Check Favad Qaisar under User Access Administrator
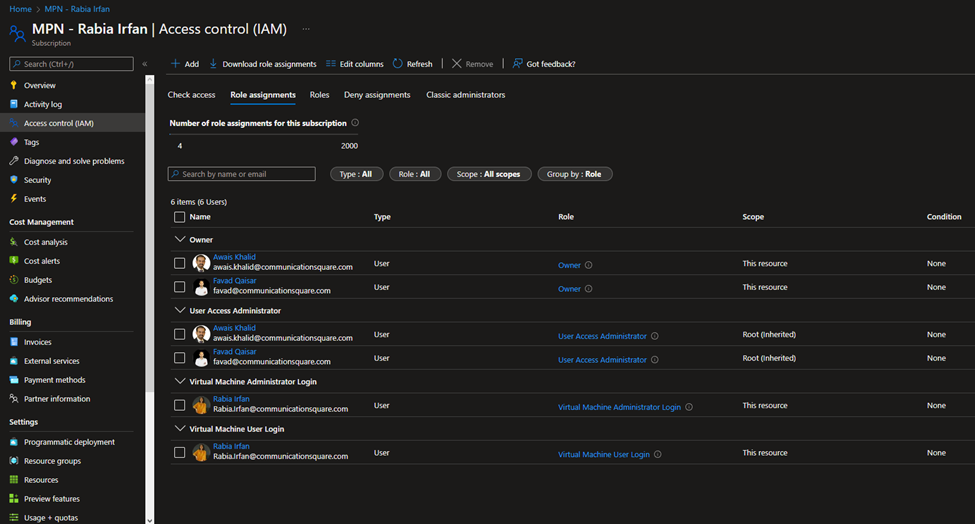 tap(179, 358)
